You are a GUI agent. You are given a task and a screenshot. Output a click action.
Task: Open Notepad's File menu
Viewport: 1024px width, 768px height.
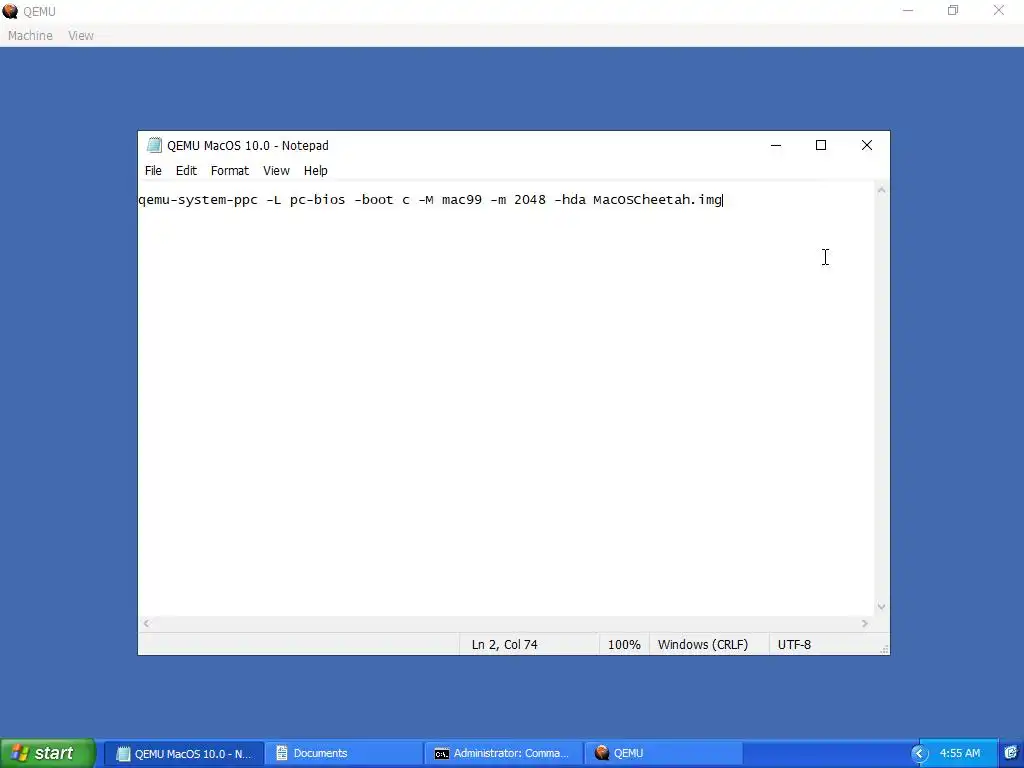[x=153, y=170]
